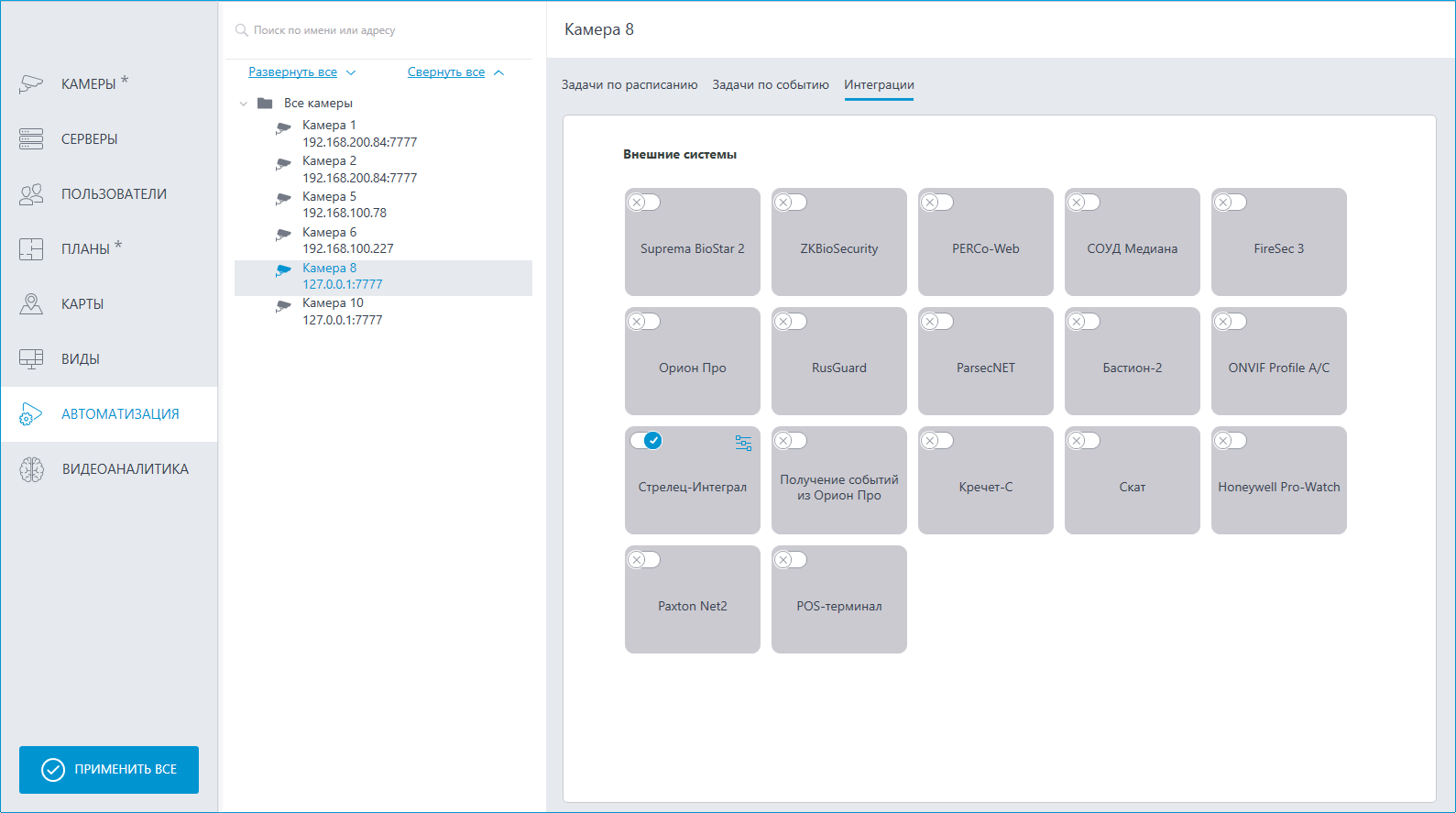
Task: Select the Интеграции tab
Action: (879, 85)
